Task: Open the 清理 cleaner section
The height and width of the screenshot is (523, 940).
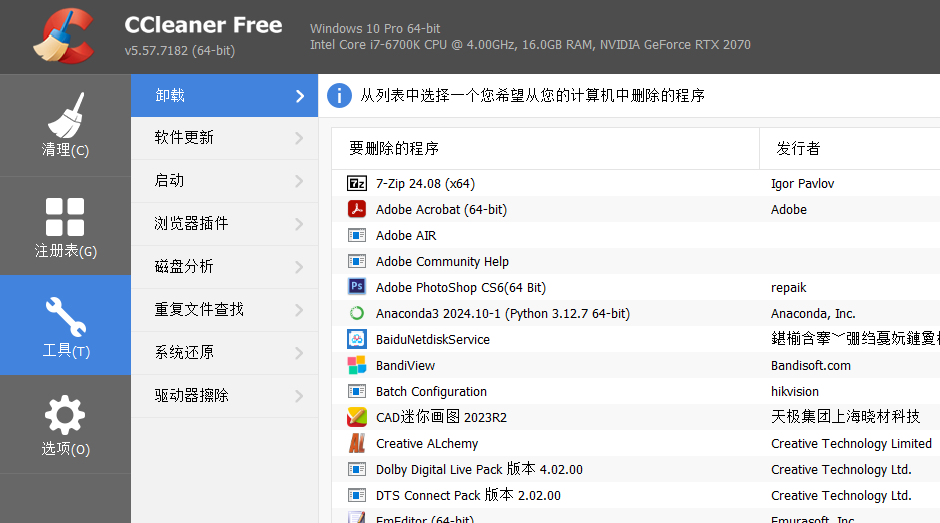Action: 65,125
